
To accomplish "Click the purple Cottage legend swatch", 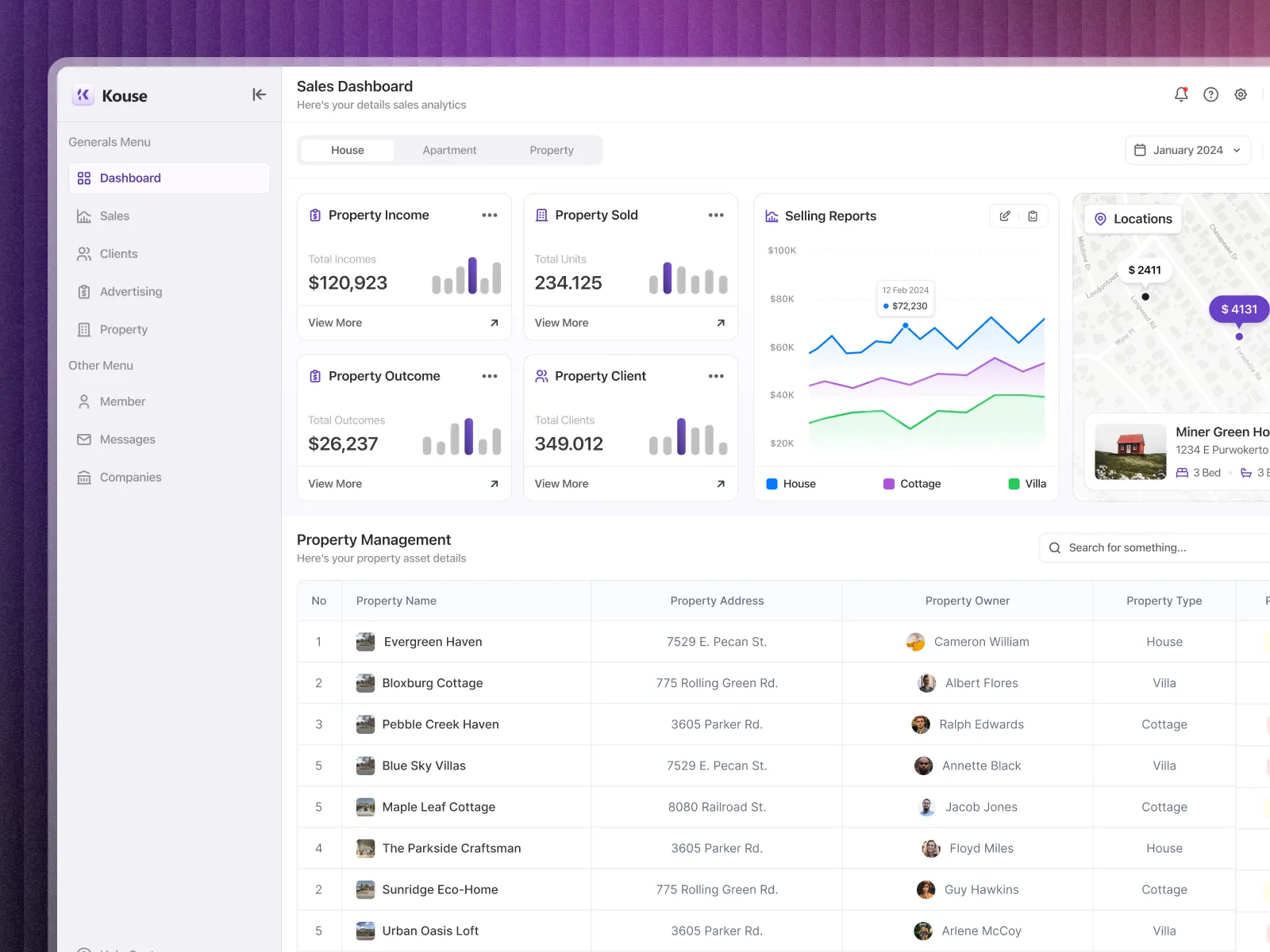I will [889, 484].
